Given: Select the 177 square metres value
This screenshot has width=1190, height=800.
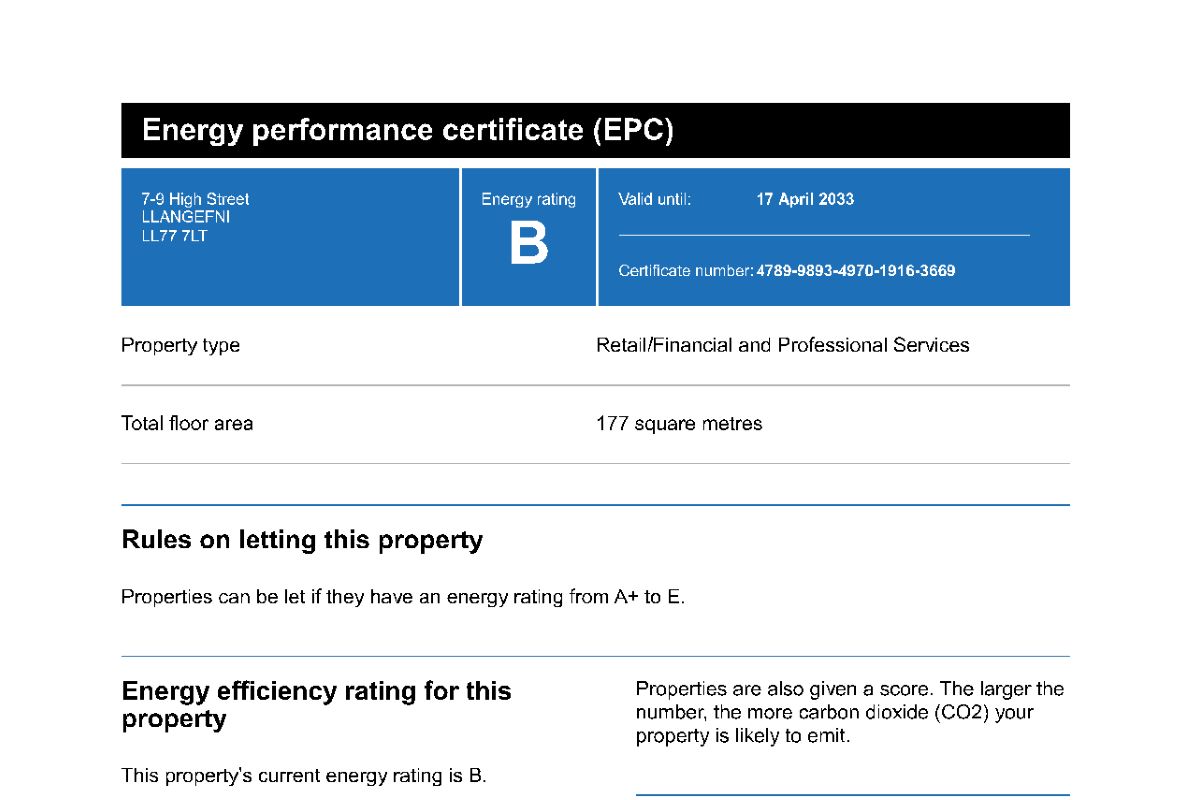Looking at the screenshot, I should coord(678,424).
